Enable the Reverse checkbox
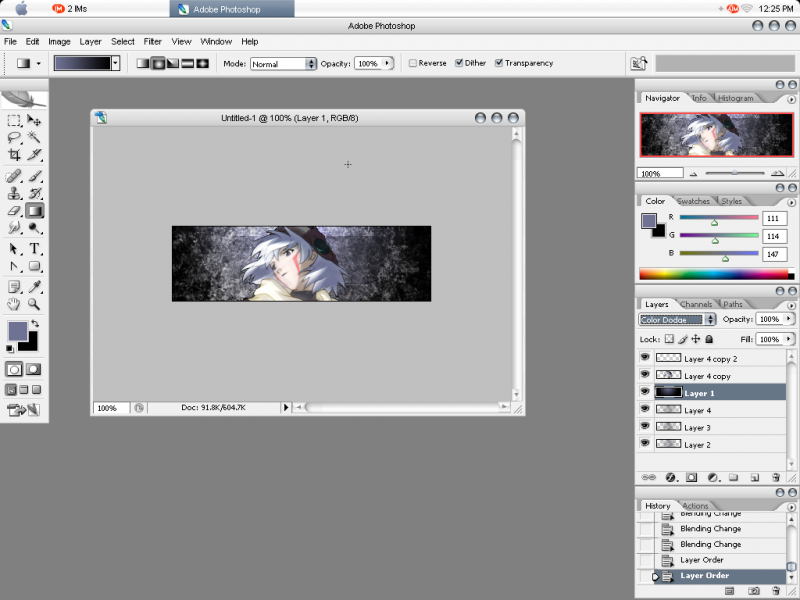The image size is (800, 600). 413,63
